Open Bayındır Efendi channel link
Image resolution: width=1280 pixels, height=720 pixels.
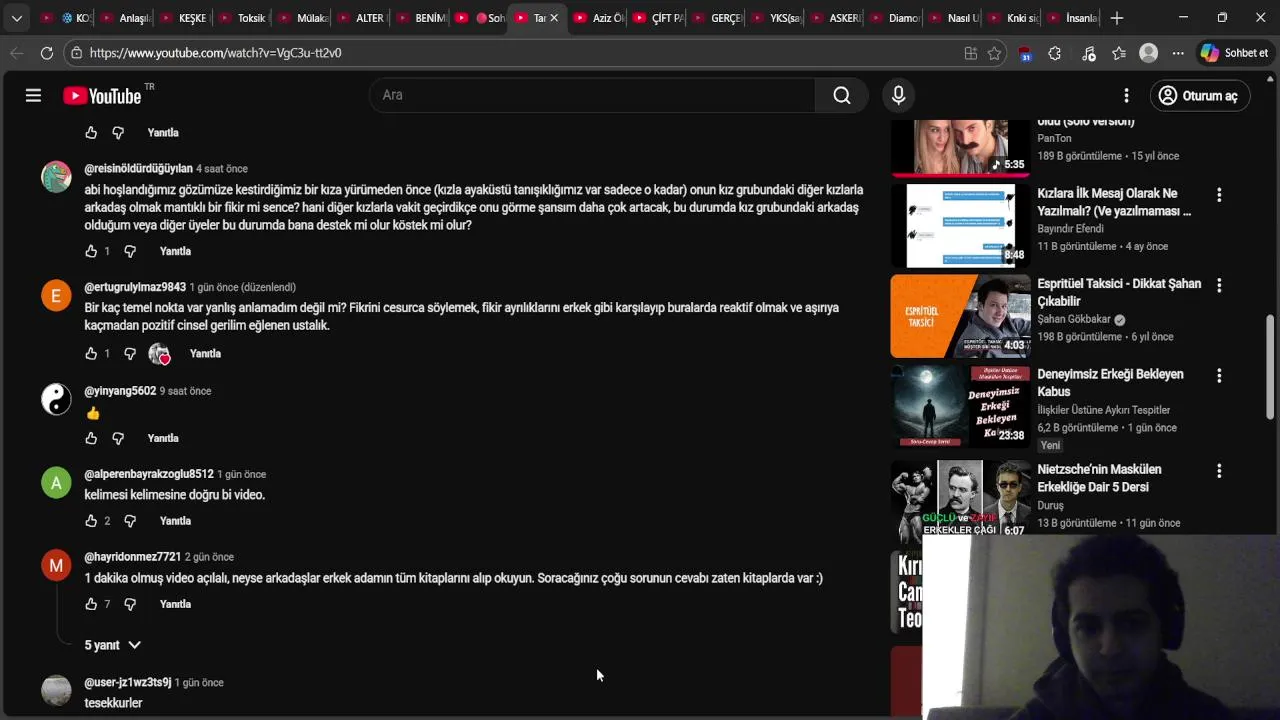(x=1070, y=229)
